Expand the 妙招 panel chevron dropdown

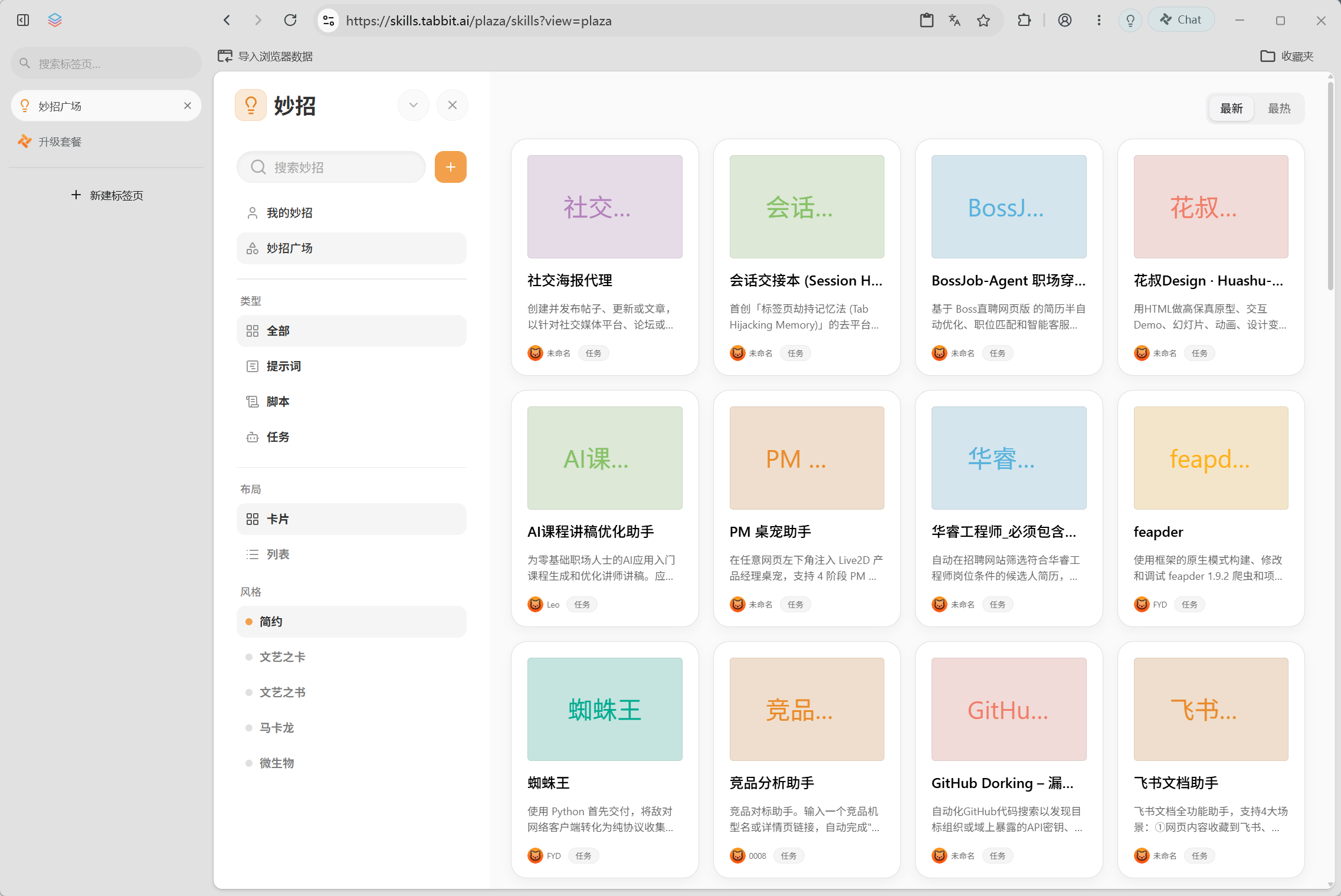(x=414, y=105)
